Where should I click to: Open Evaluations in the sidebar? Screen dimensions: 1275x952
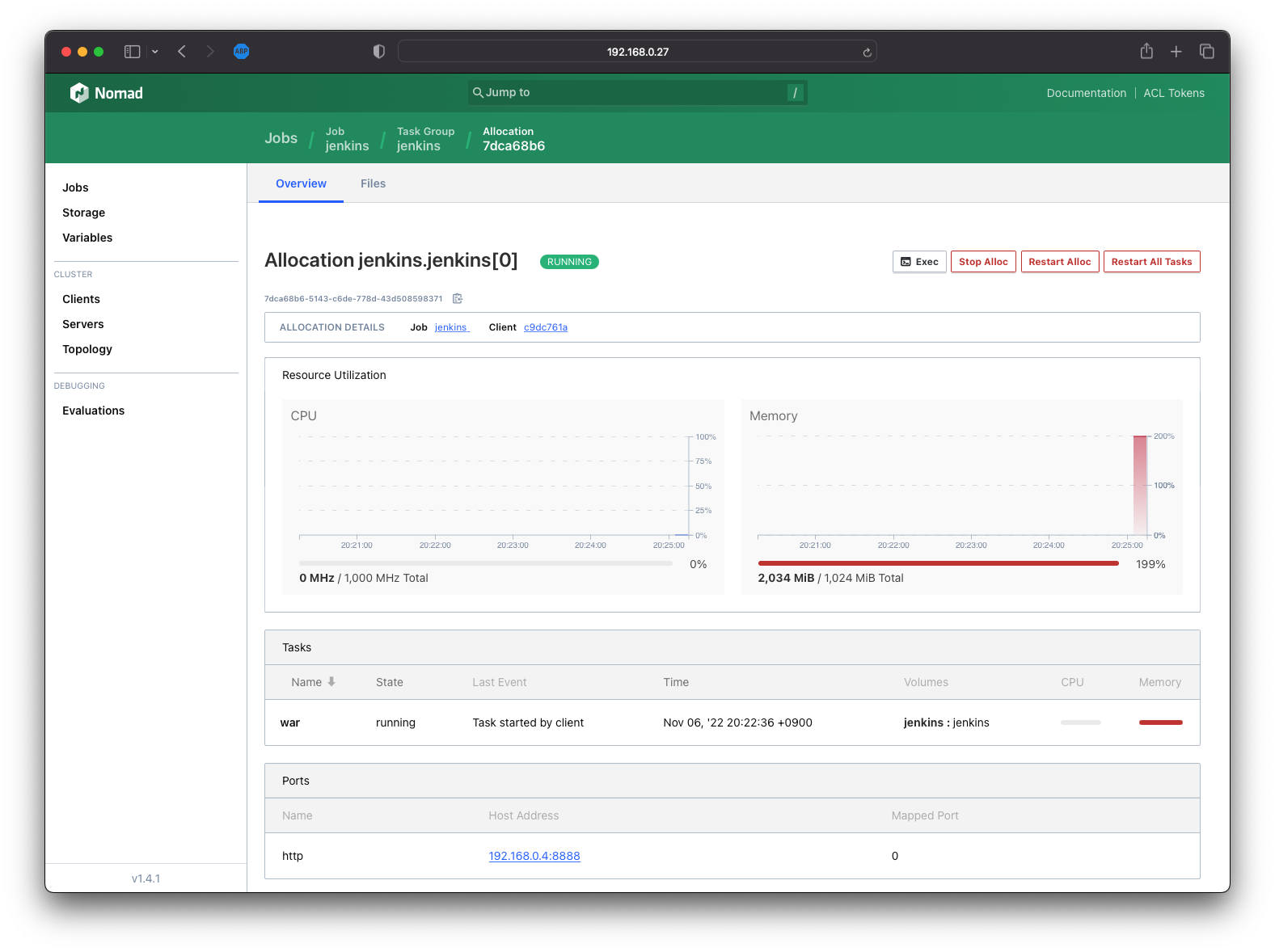coord(93,411)
